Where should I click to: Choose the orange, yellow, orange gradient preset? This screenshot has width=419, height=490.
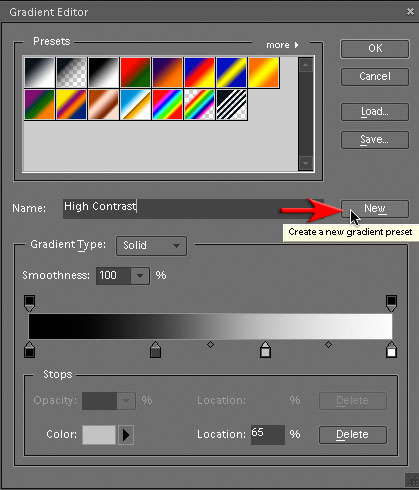pyautogui.click(x=263, y=72)
